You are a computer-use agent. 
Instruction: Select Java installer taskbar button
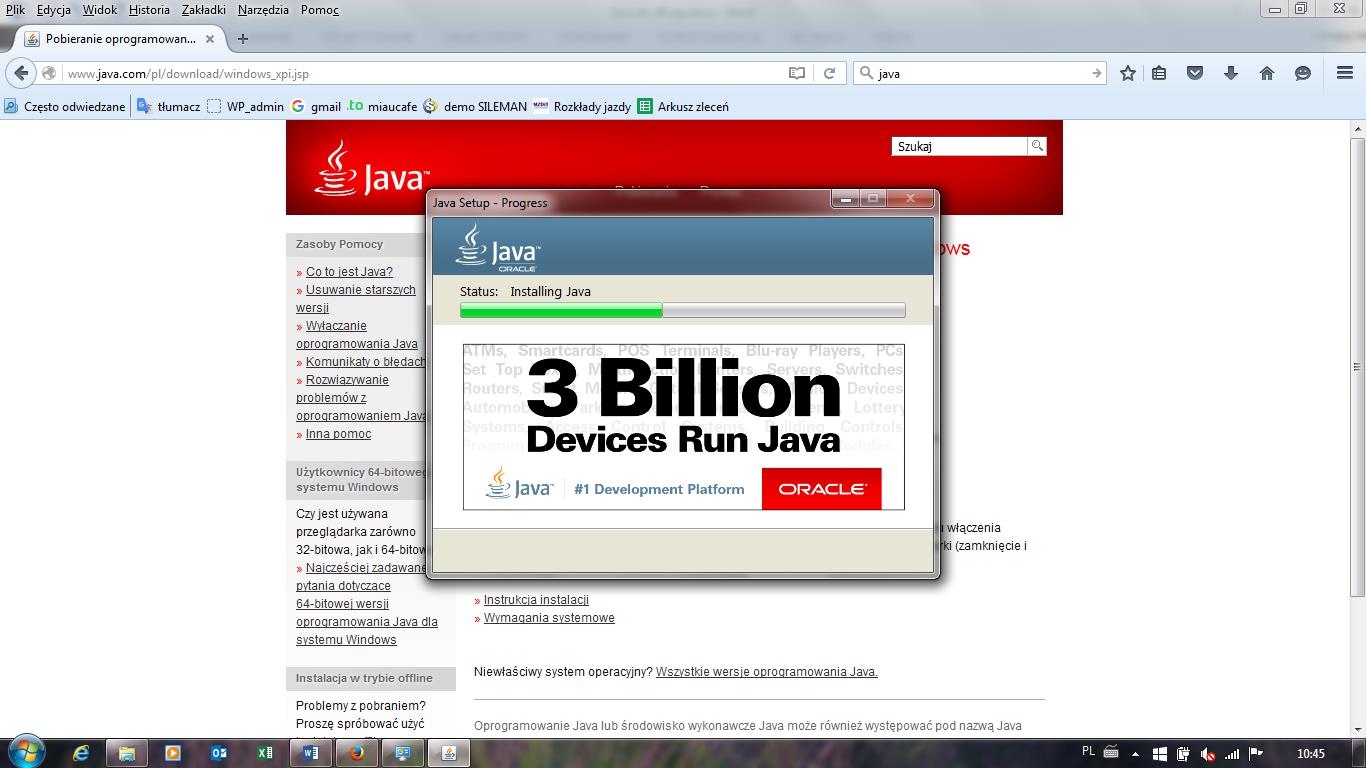tap(449, 753)
